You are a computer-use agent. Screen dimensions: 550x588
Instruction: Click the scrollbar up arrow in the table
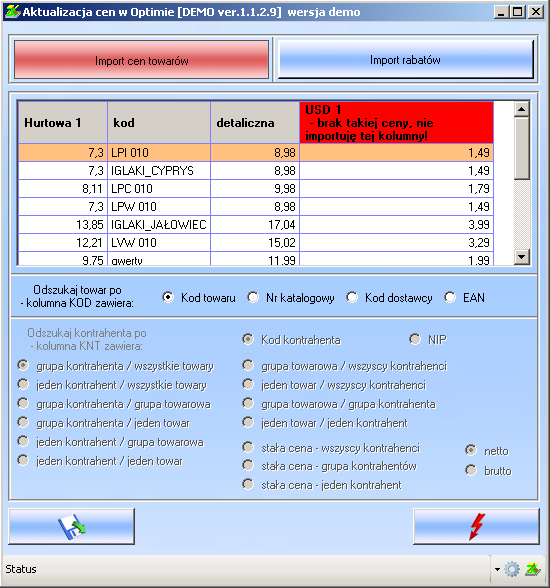[x=522, y=109]
